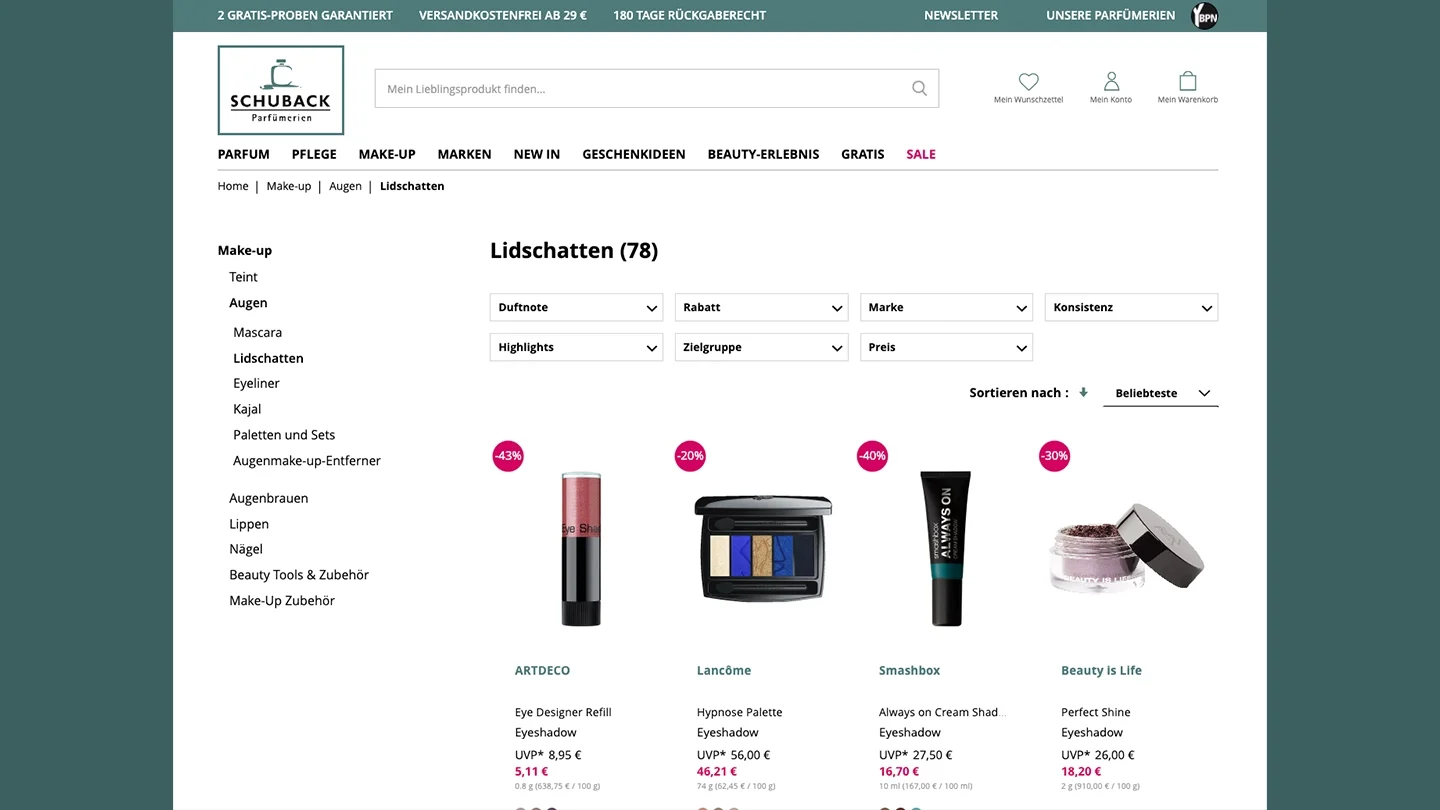
Task: Expand the Zielgruppe filter
Action: (761, 347)
